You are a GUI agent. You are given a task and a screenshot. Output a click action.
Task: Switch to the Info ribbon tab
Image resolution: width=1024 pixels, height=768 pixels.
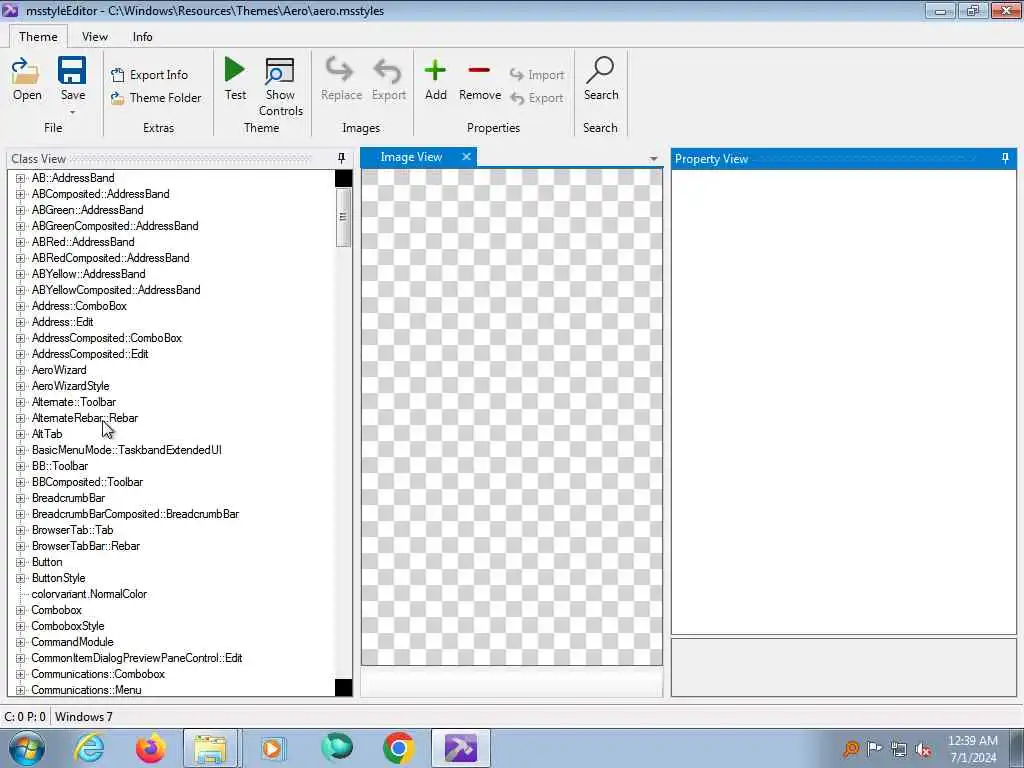pyautogui.click(x=142, y=37)
